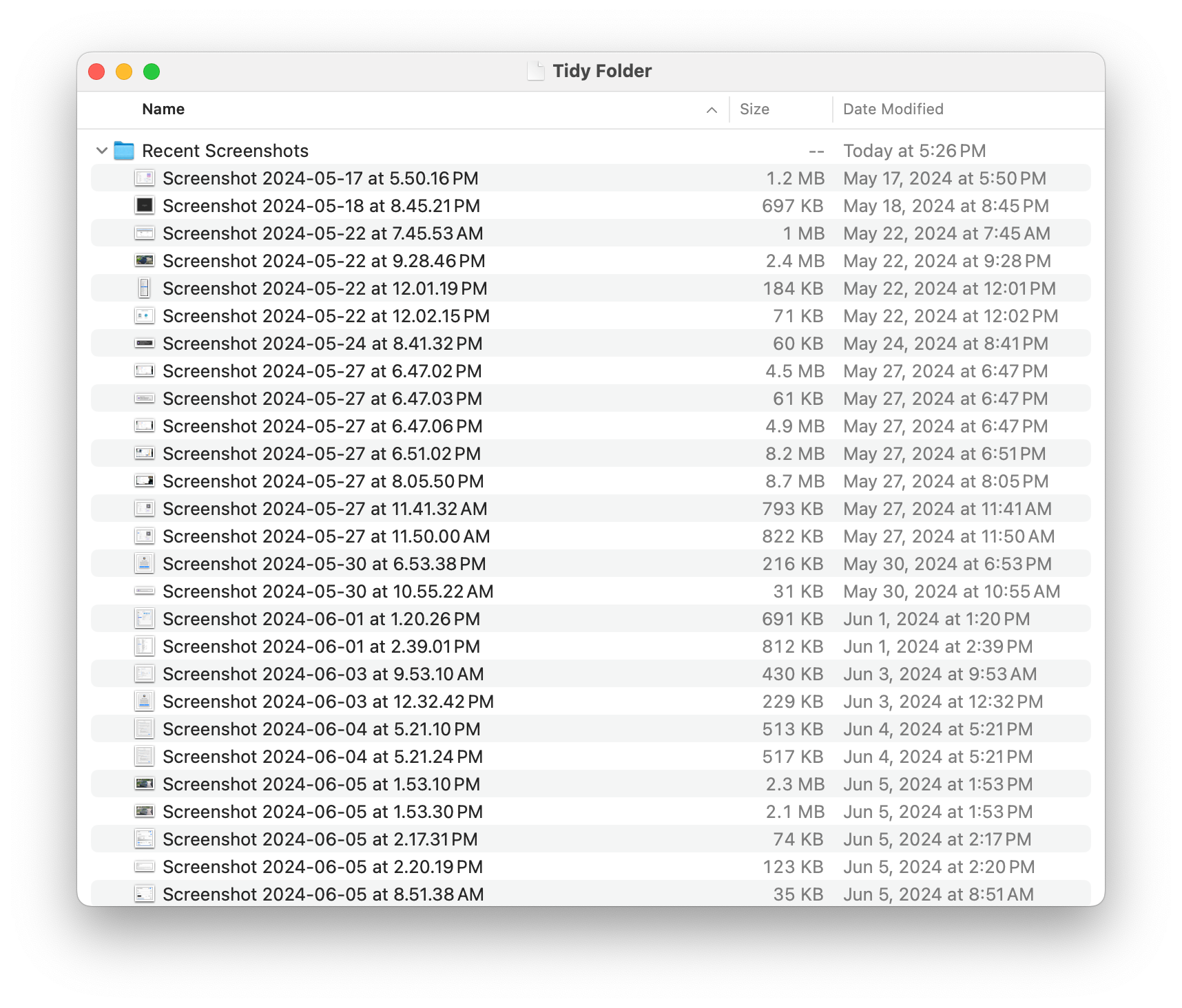This screenshot has width=1182, height=1008.
Task: Select file name Screenshot 2024-06-05 at 1.53.30 PM
Action: point(322,812)
